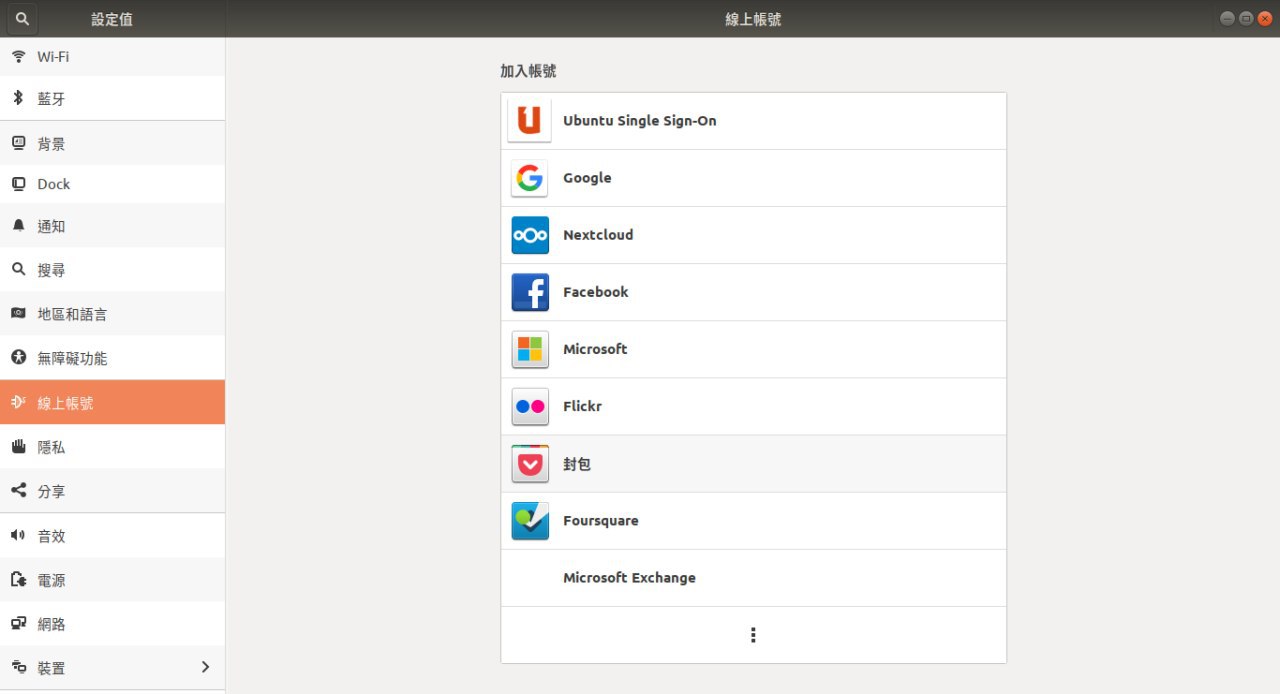
Task: Open the 網路 sidebar entry
Action: [x=112, y=623]
